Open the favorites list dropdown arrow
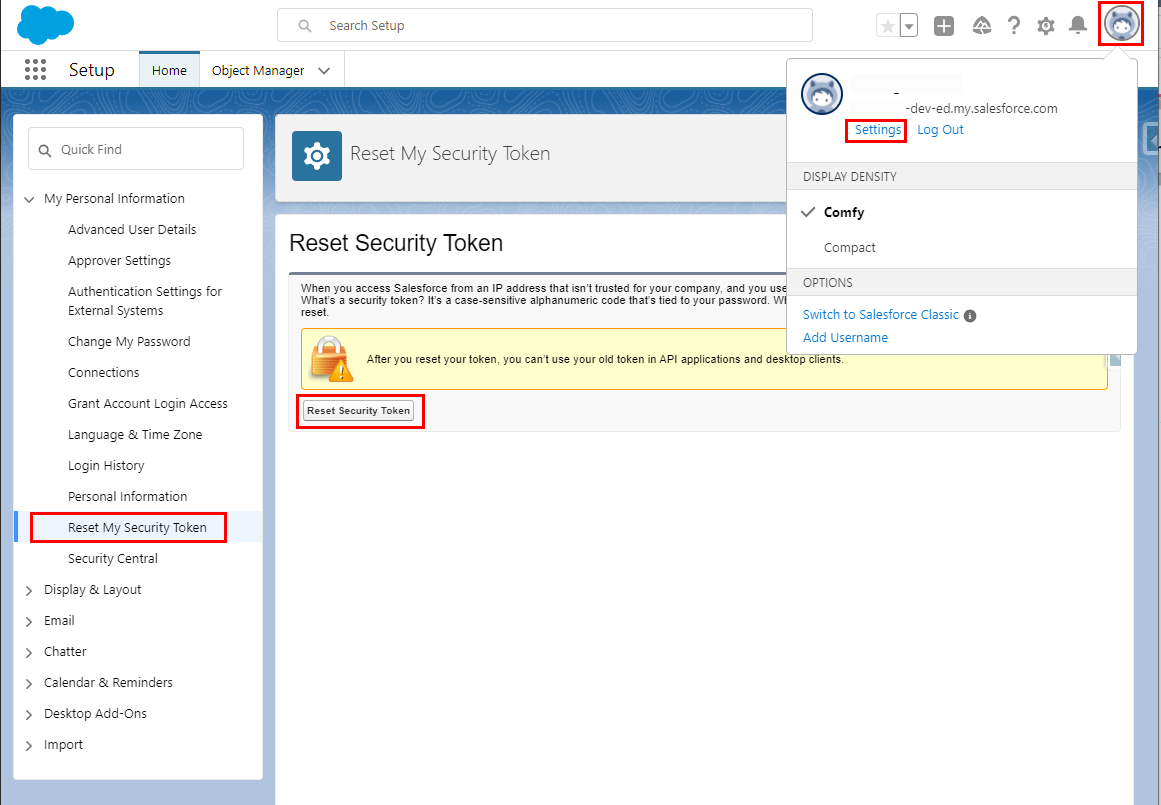1161x805 pixels. [909, 26]
